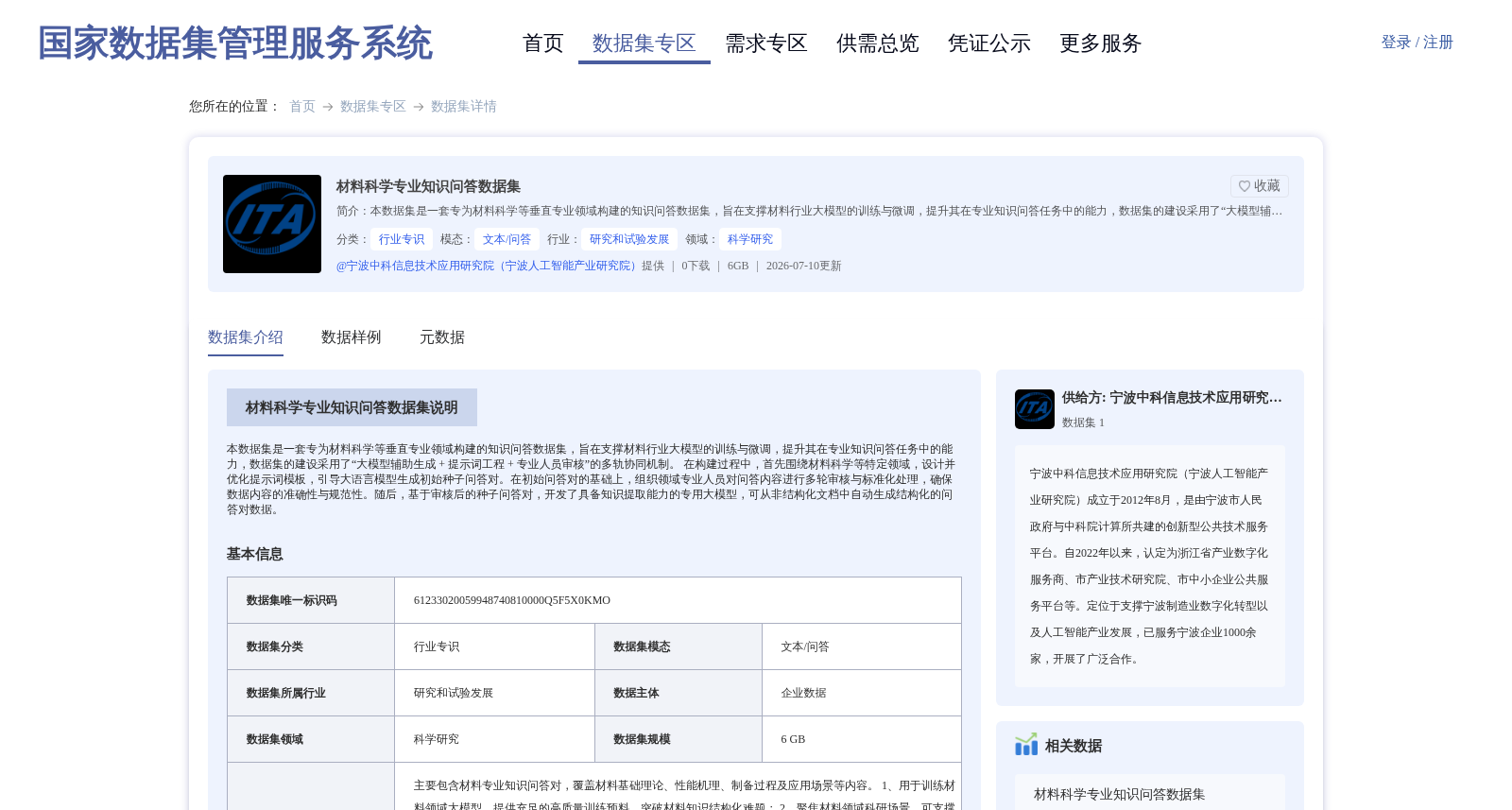Click the identifier value 61233020059948740810000Q5F5X0KMO
The height and width of the screenshot is (810, 1512).
click(x=512, y=600)
